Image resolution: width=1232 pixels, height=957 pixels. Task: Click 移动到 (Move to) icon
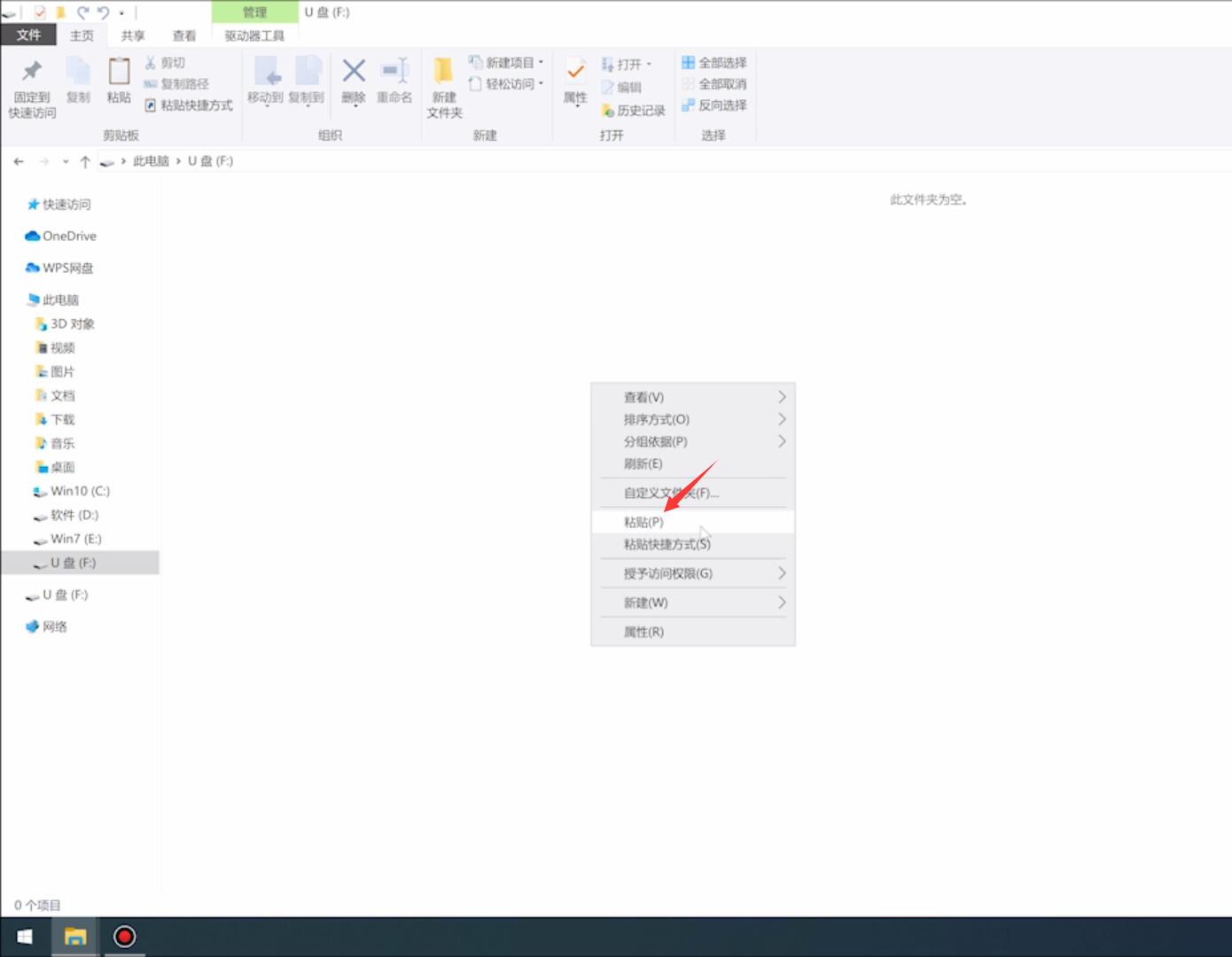(x=265, y=71)
